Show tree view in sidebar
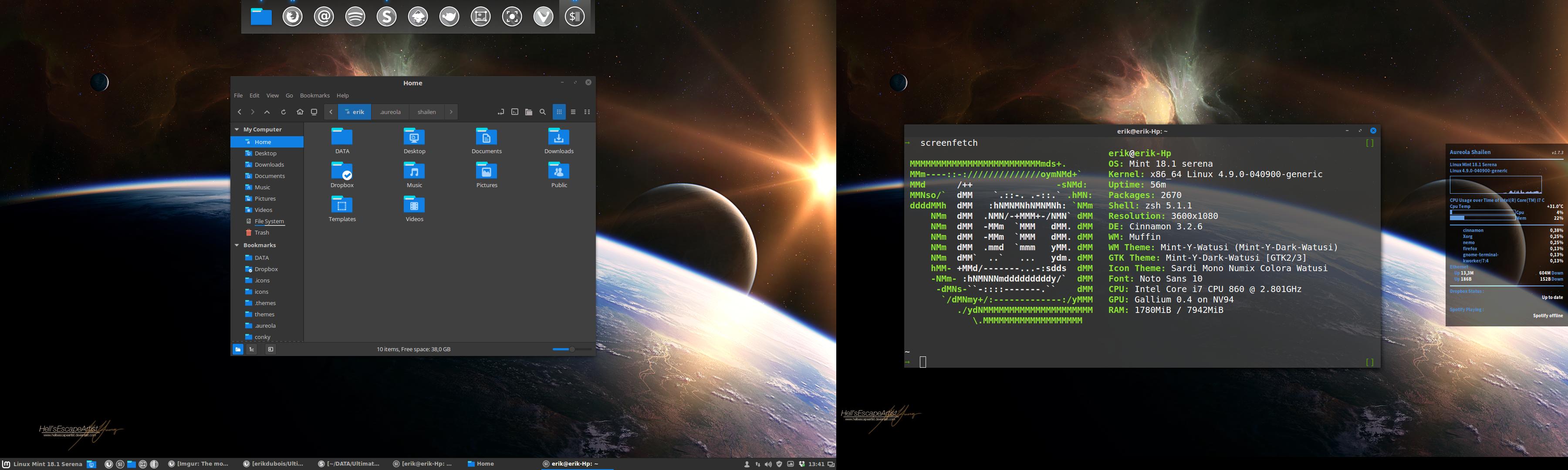This screenshot has height=470, width=1568. click(x=251, y=349)
